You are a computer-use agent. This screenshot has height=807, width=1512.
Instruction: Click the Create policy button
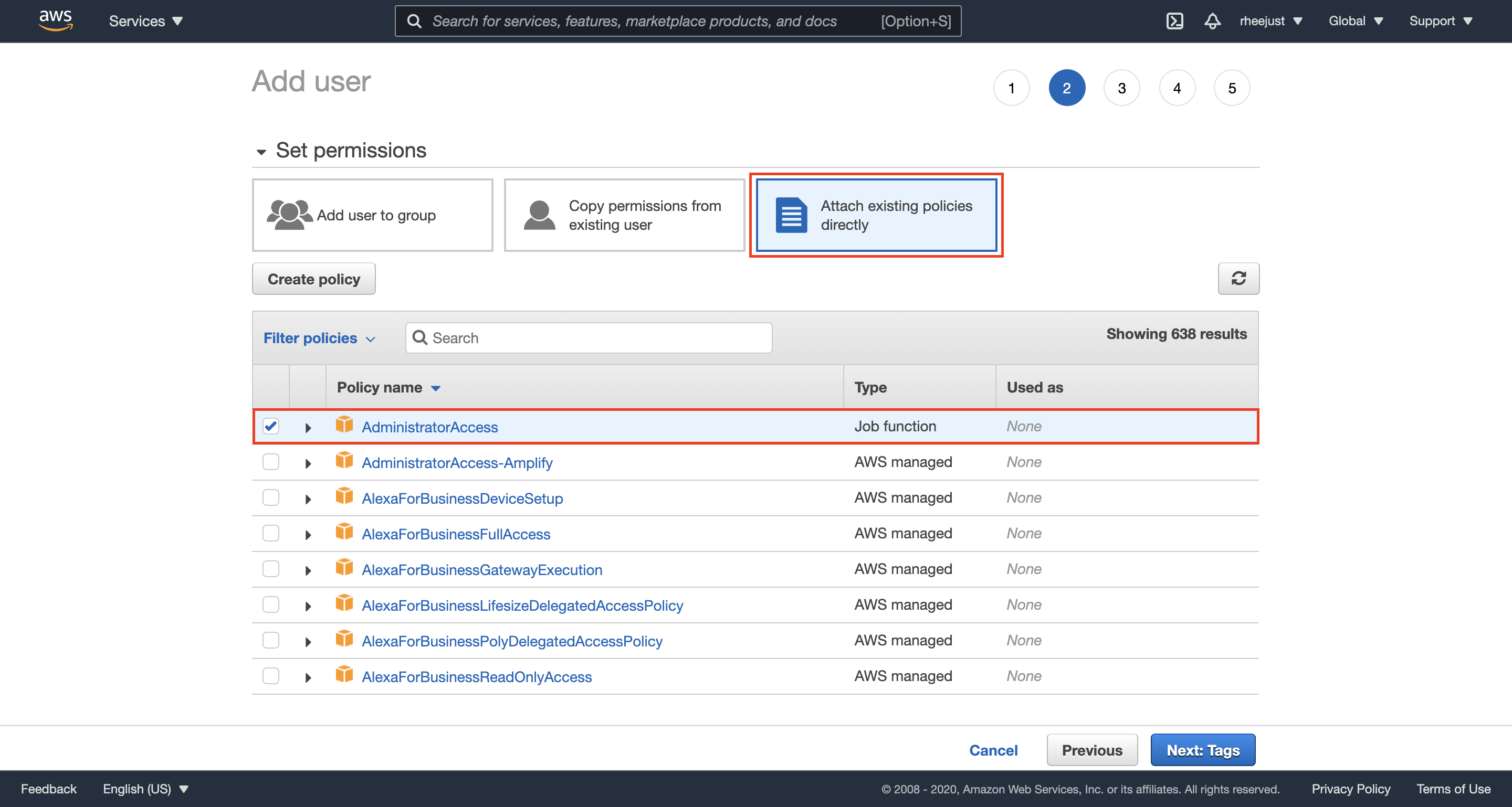pos(313,279)
